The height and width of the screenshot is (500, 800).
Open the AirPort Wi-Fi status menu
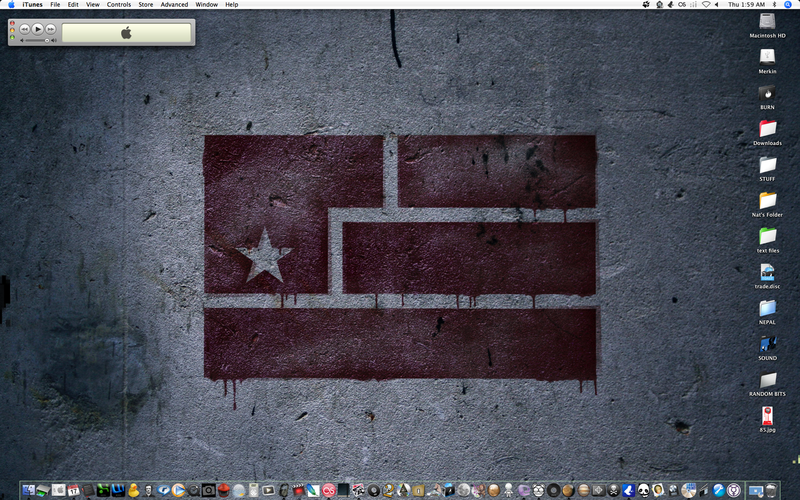click(706, 5)
